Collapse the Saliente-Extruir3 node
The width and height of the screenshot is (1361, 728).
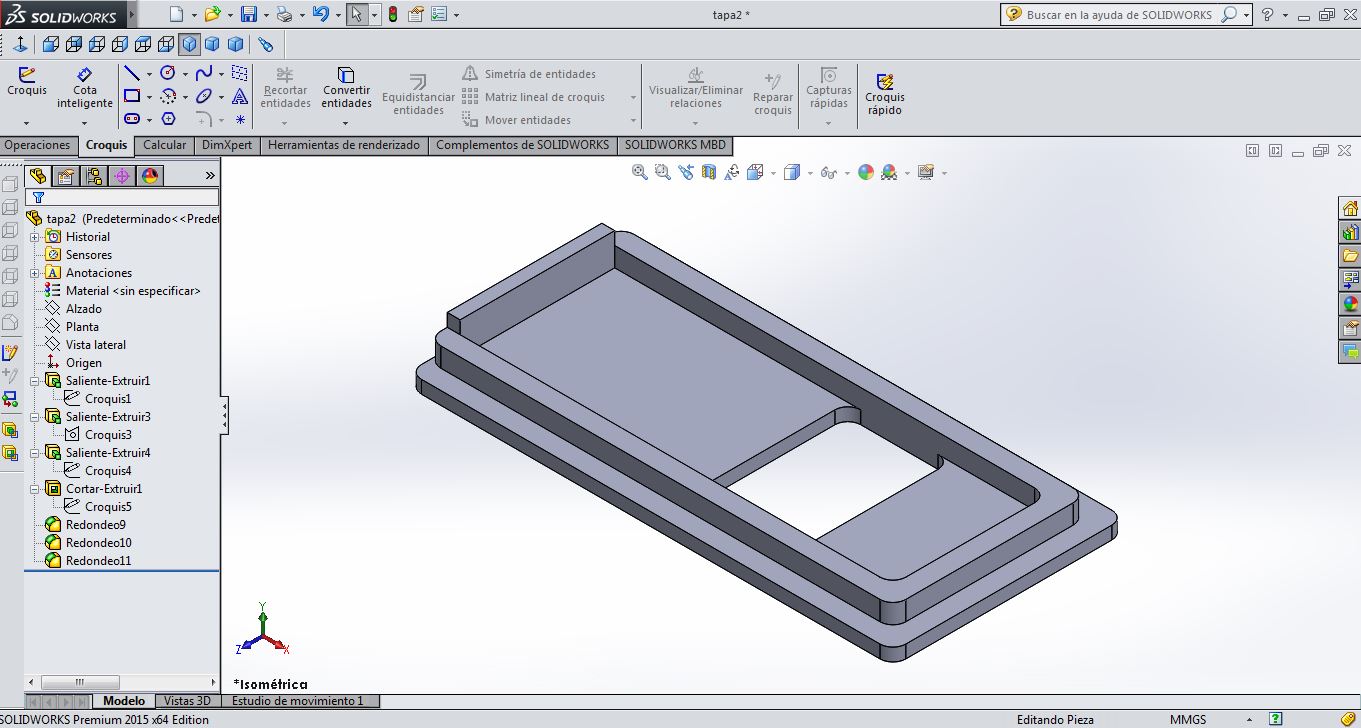pos(35,417)
